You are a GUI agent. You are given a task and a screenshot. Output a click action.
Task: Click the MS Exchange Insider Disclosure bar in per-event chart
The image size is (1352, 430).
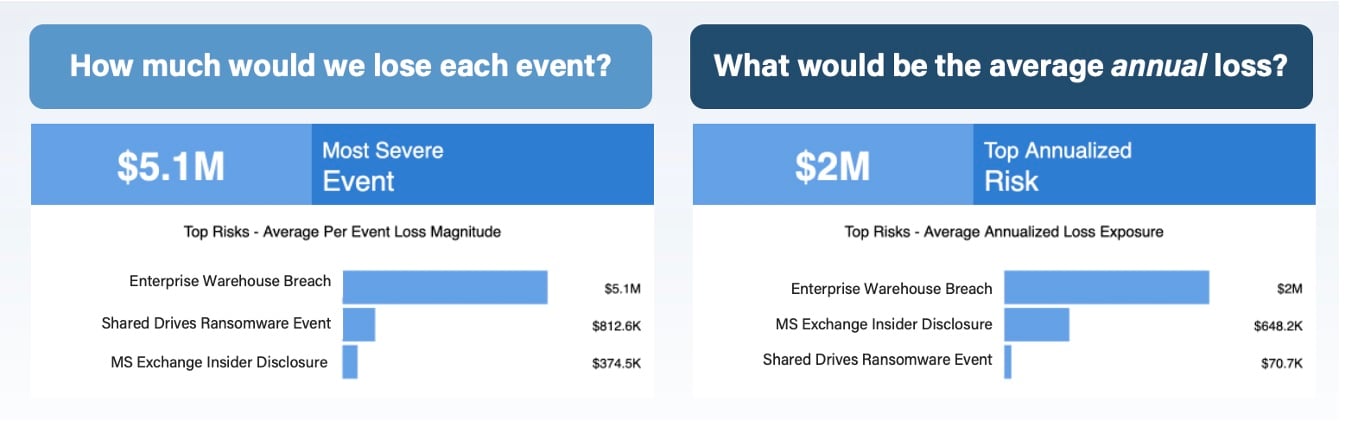(x=350, y=362)
